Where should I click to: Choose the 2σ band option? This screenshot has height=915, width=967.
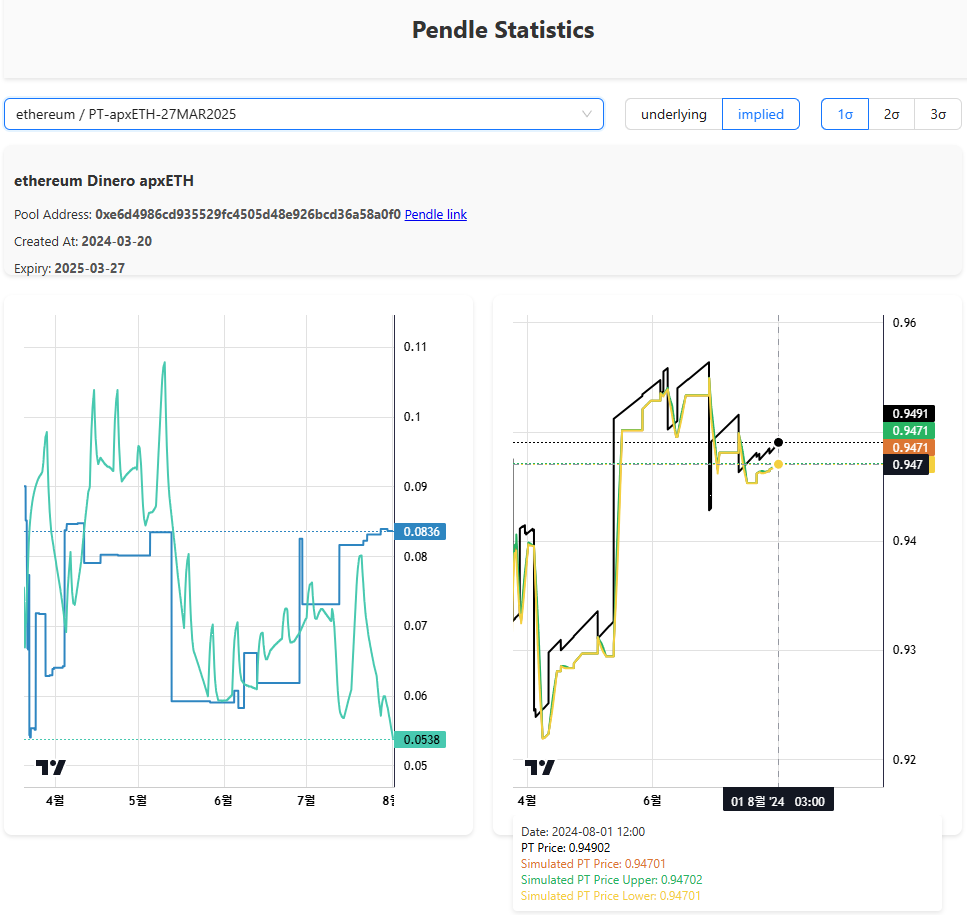(x=891, y=114)
